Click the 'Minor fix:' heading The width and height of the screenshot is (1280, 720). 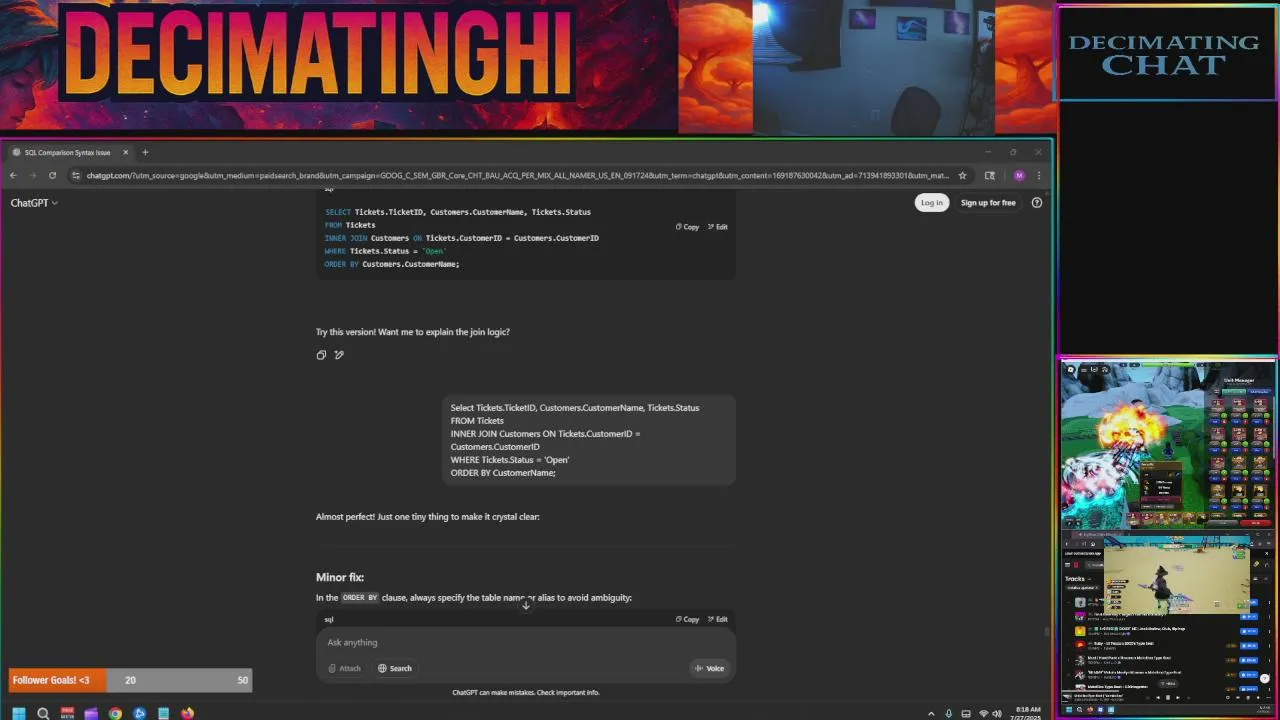(x=340, y=577)
